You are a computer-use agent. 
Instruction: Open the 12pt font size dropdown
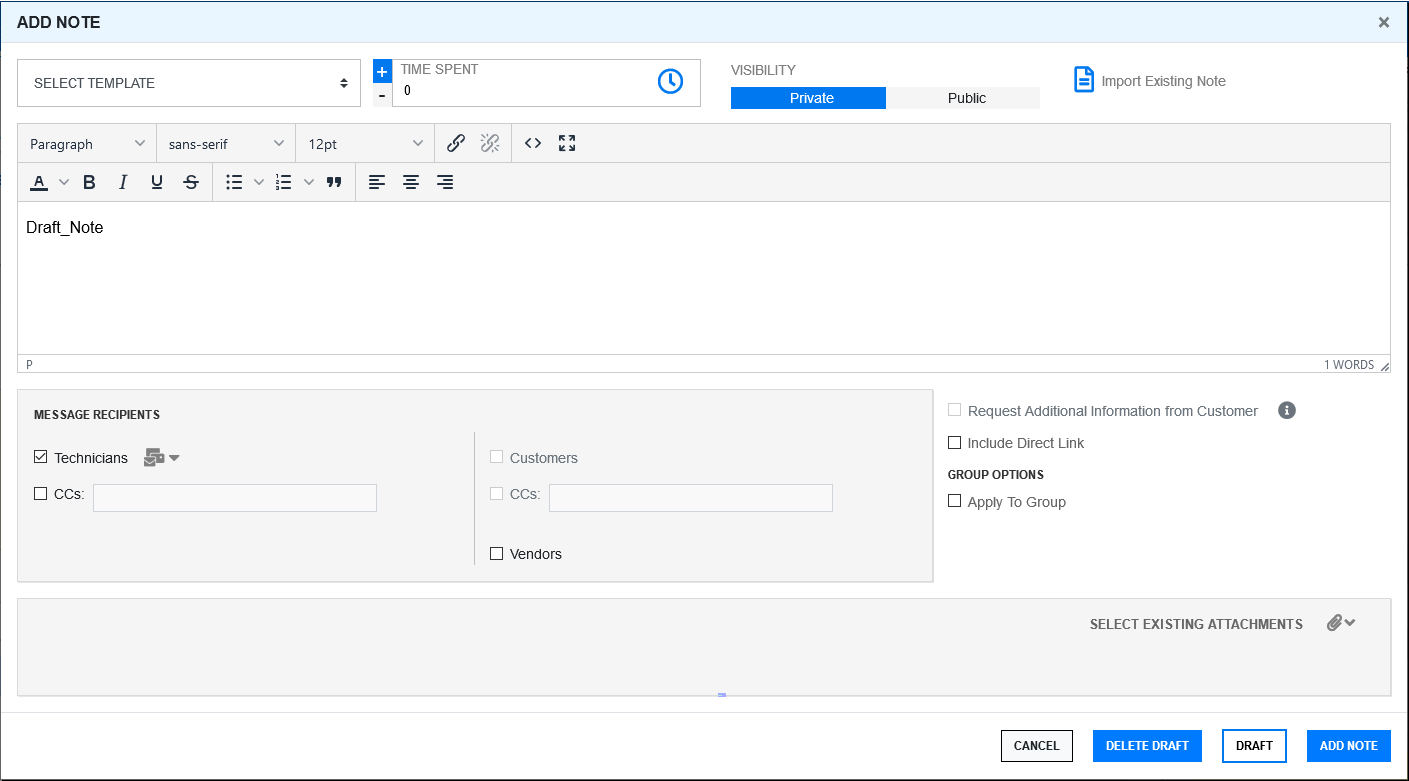coord(365,143)
